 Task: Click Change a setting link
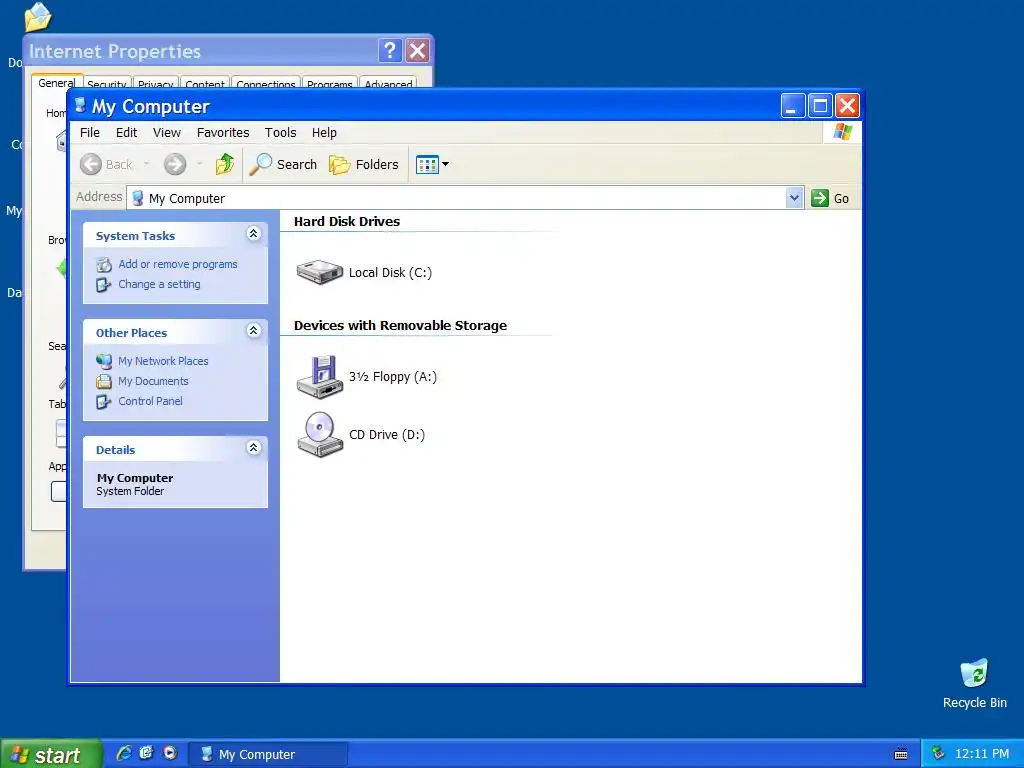pyautogui.click(x=159, y=284)
